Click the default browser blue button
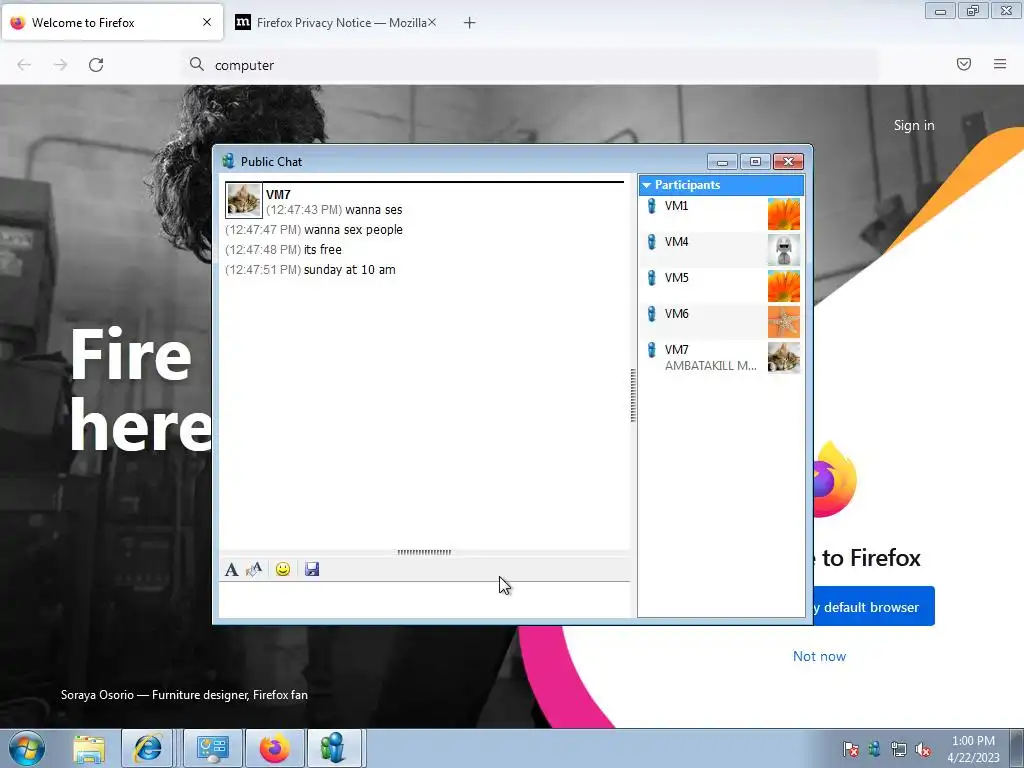The height and width of the screenshot is (768, 1024). [873, 607]
